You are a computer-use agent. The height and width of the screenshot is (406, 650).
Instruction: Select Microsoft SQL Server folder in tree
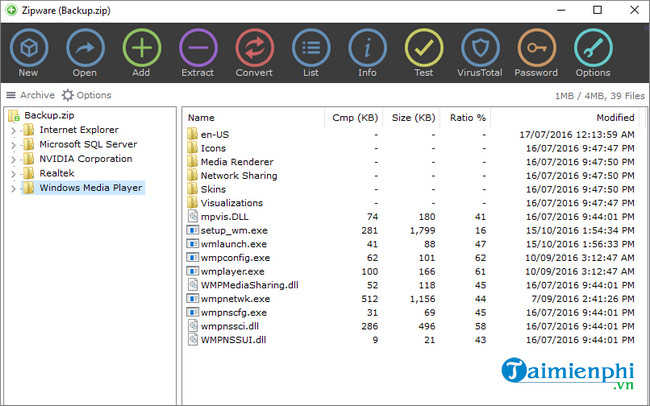[x=80, y=144]
